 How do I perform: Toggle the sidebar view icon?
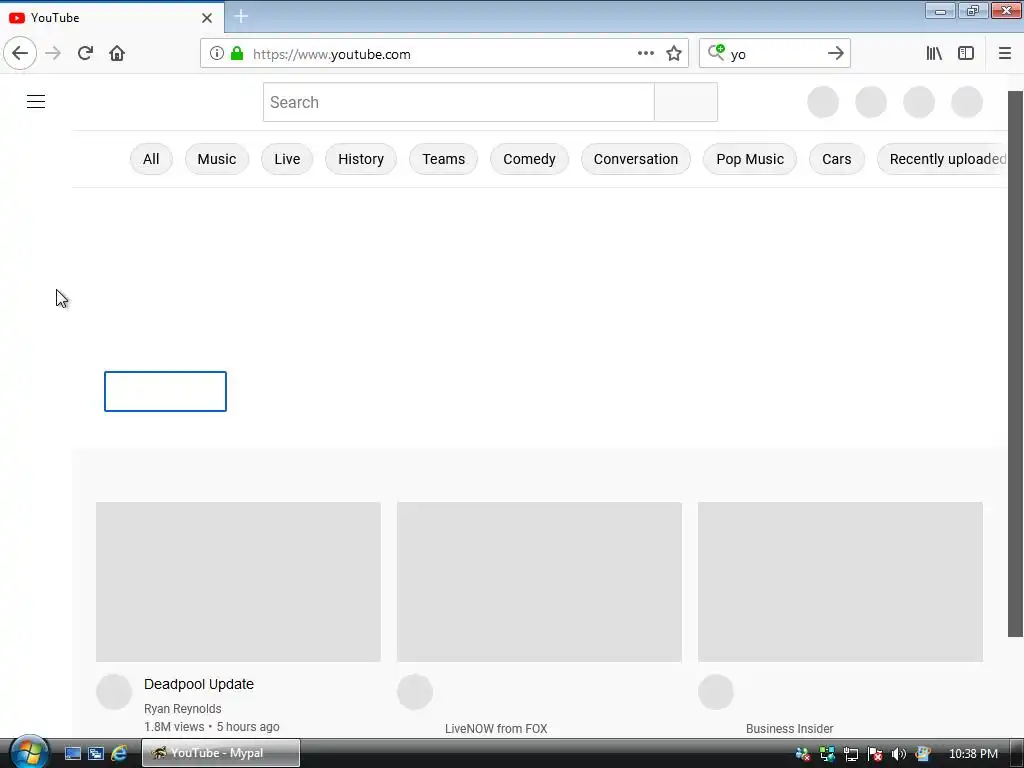click(966, 54)
